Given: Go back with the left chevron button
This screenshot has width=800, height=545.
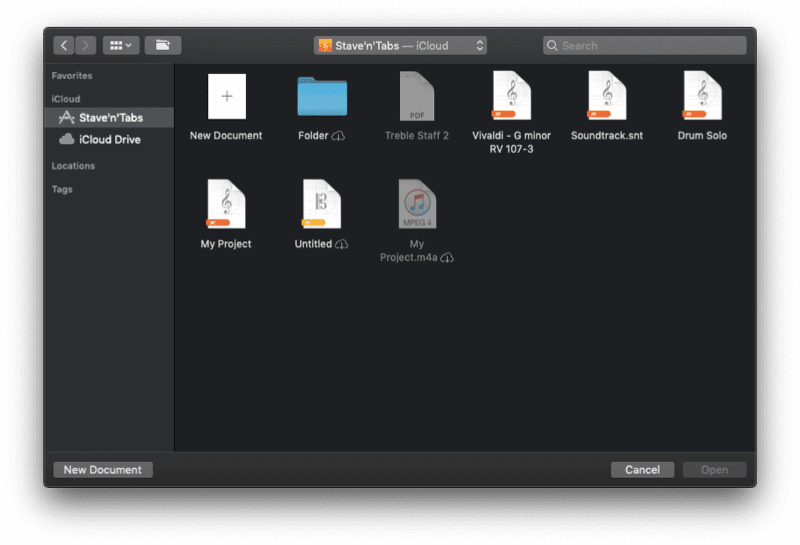Looking at the screenshot, I should 64,45.
